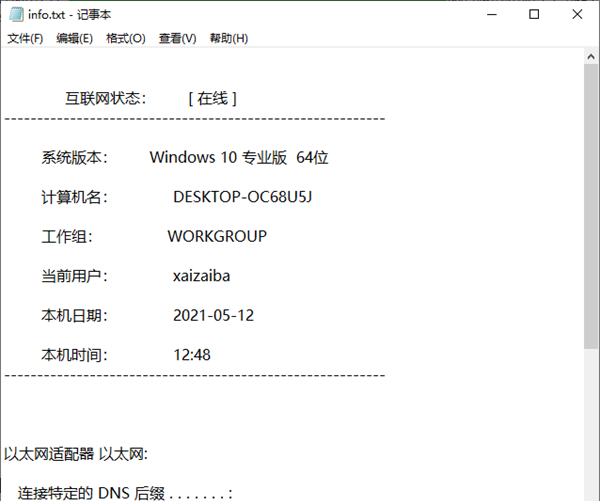Click the vertical scrollbar thumb
This screenshot has height=501, width=600.
pyautogui.click(x=591, y=207)
